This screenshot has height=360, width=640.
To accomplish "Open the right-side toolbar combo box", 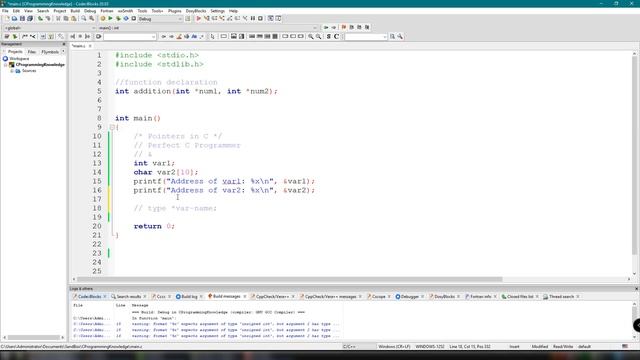I will (x=366, y=37).
